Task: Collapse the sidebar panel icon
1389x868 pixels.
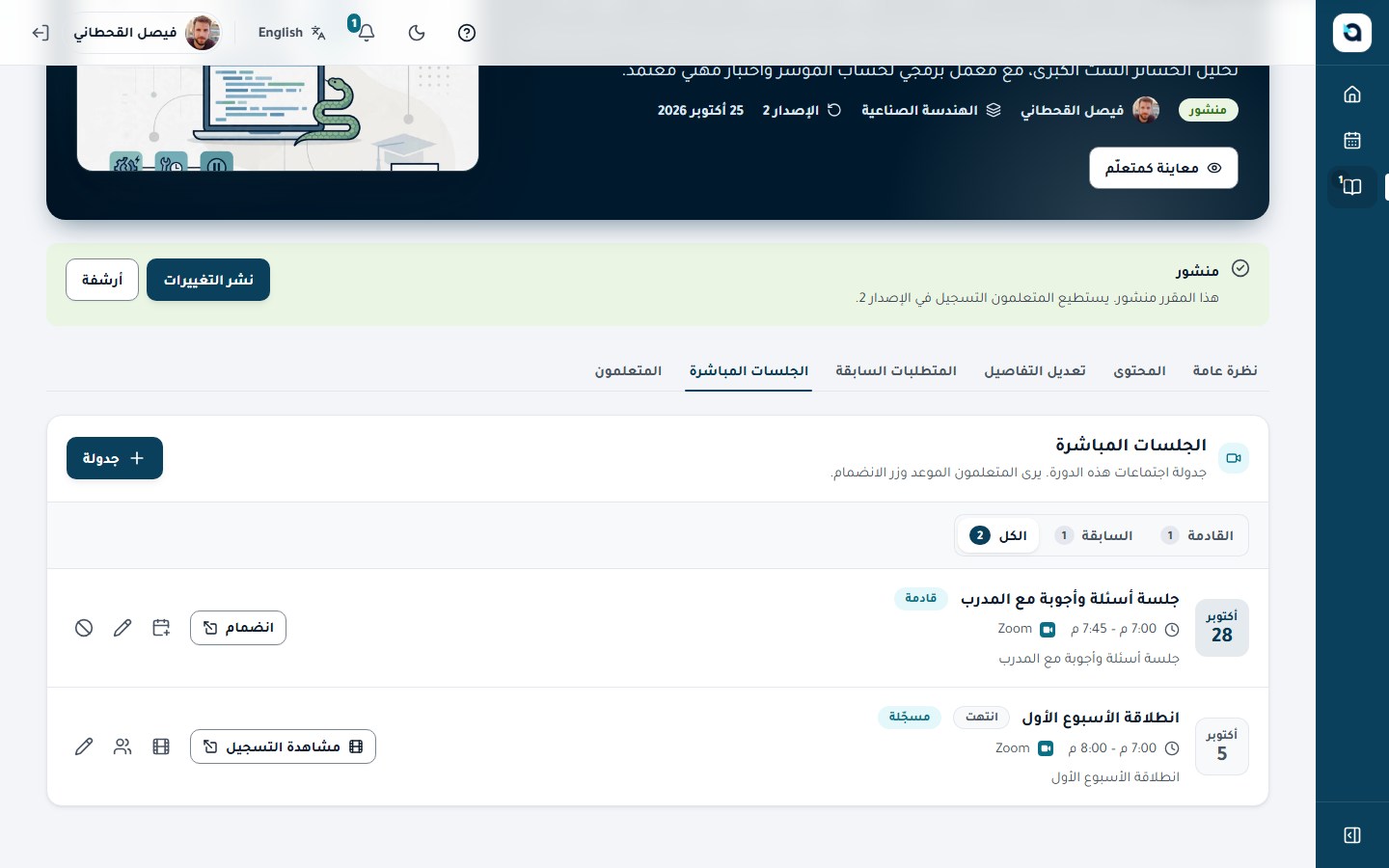Action: [x=1352, y=835]
